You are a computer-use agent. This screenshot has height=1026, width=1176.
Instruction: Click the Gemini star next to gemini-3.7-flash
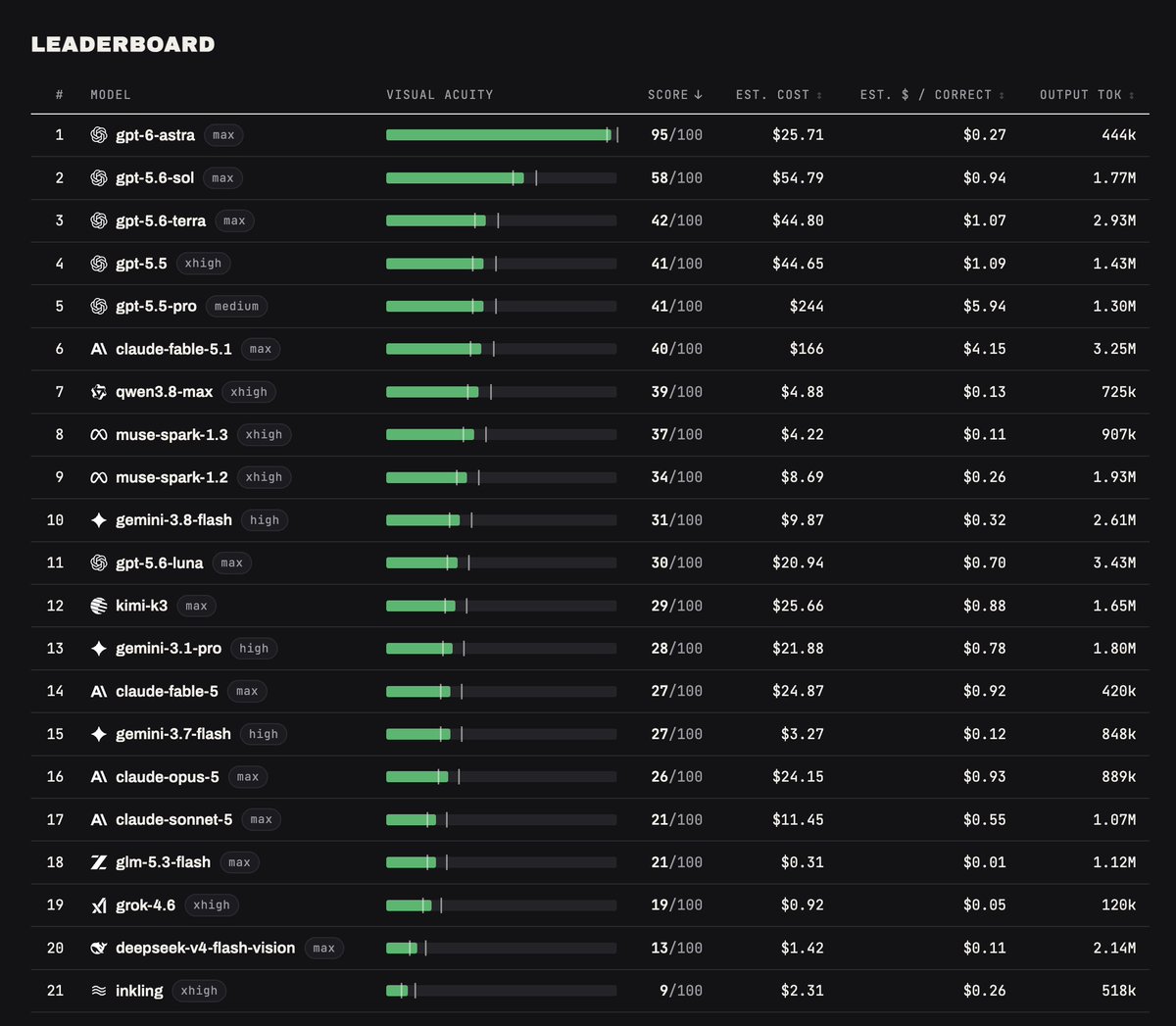(99, 734)
